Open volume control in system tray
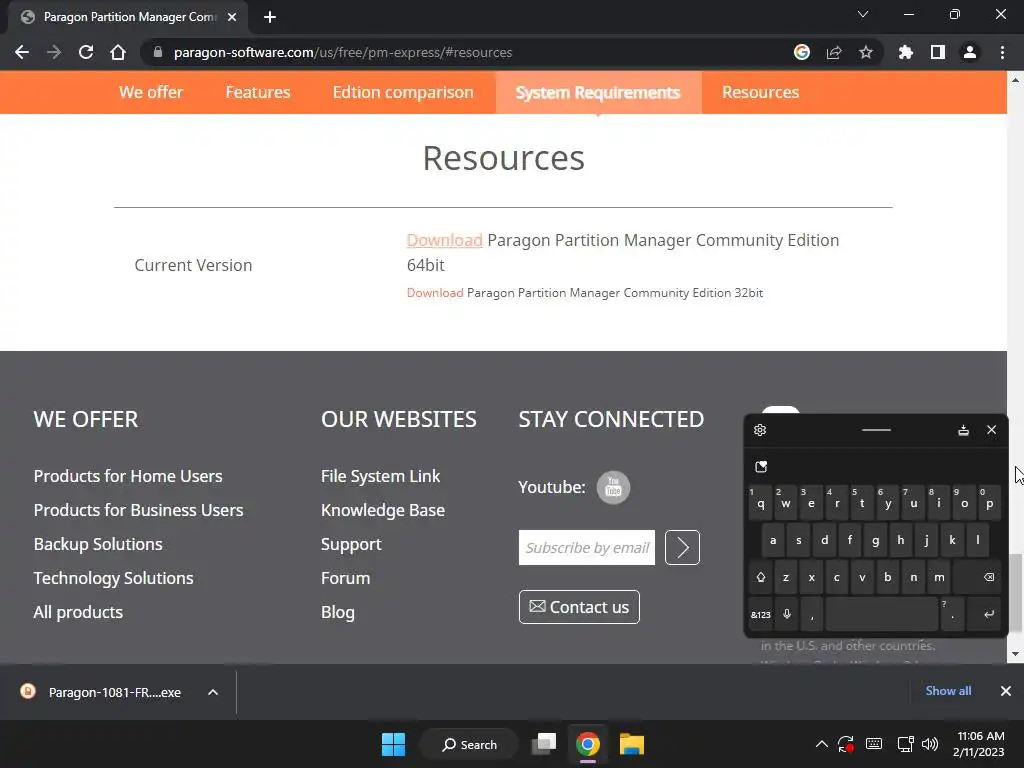 [930, 744]
